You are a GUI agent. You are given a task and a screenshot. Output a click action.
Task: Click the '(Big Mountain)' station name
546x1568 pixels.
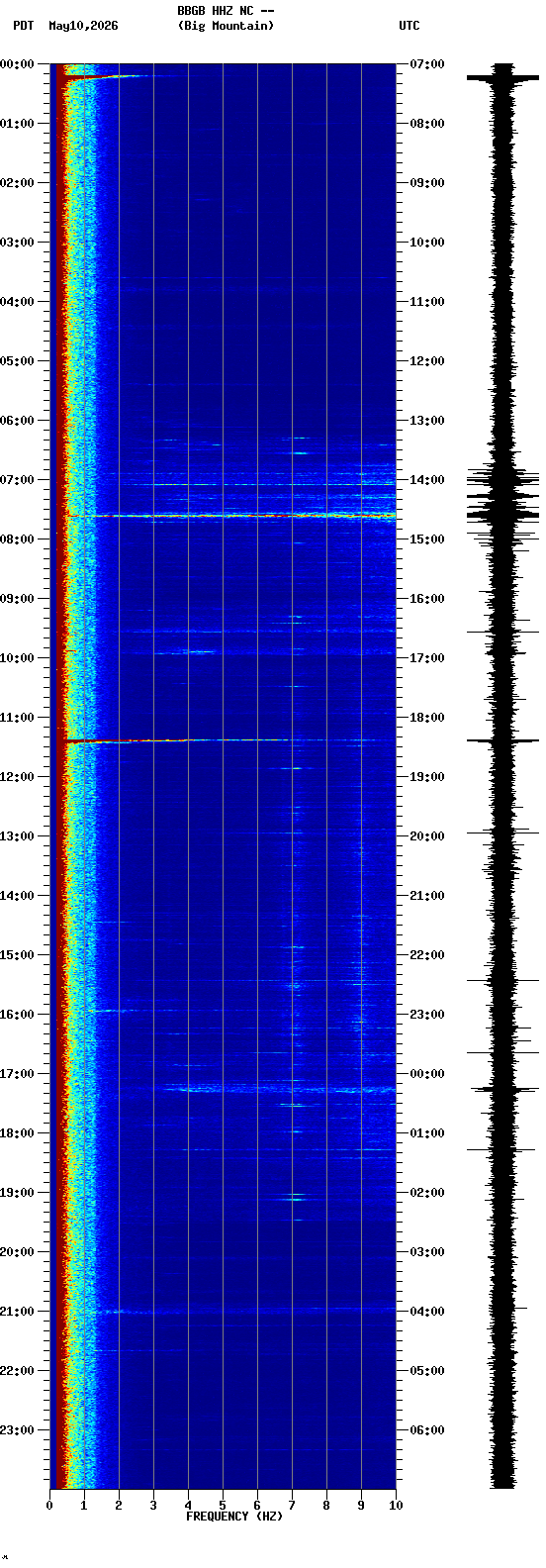(226, 26)
